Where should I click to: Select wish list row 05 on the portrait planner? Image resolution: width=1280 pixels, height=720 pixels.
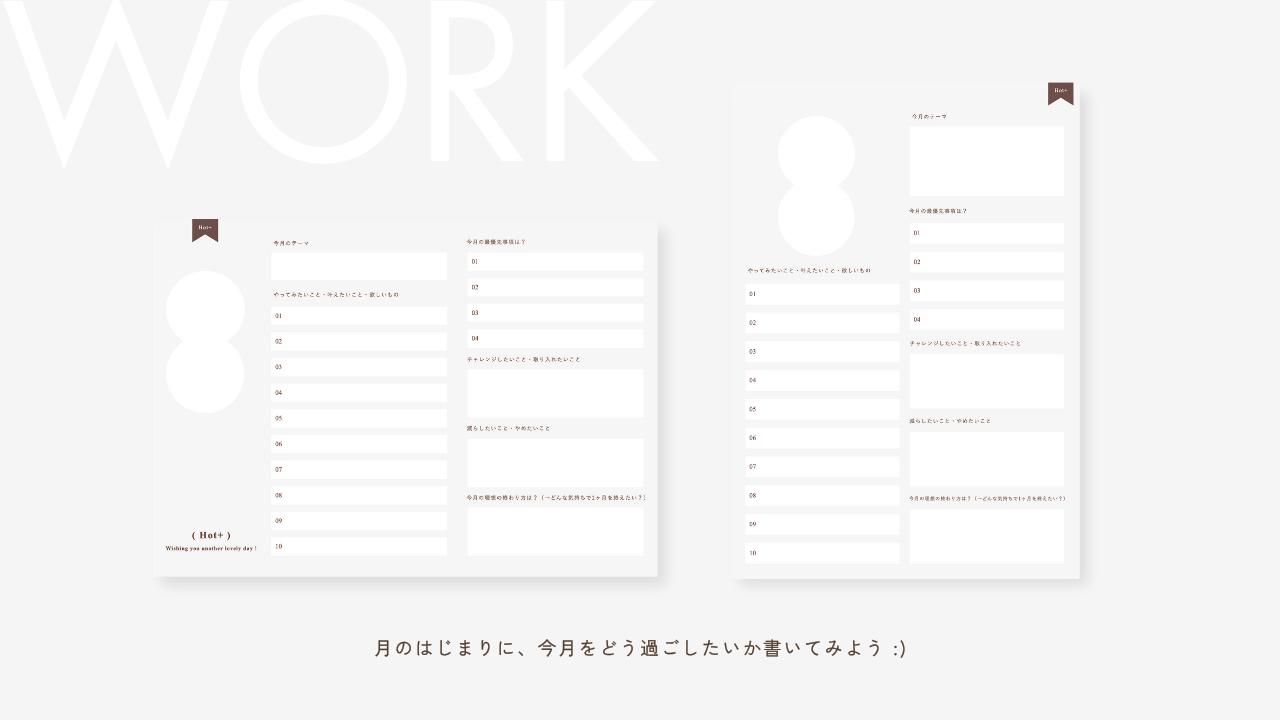click(822, 409)
